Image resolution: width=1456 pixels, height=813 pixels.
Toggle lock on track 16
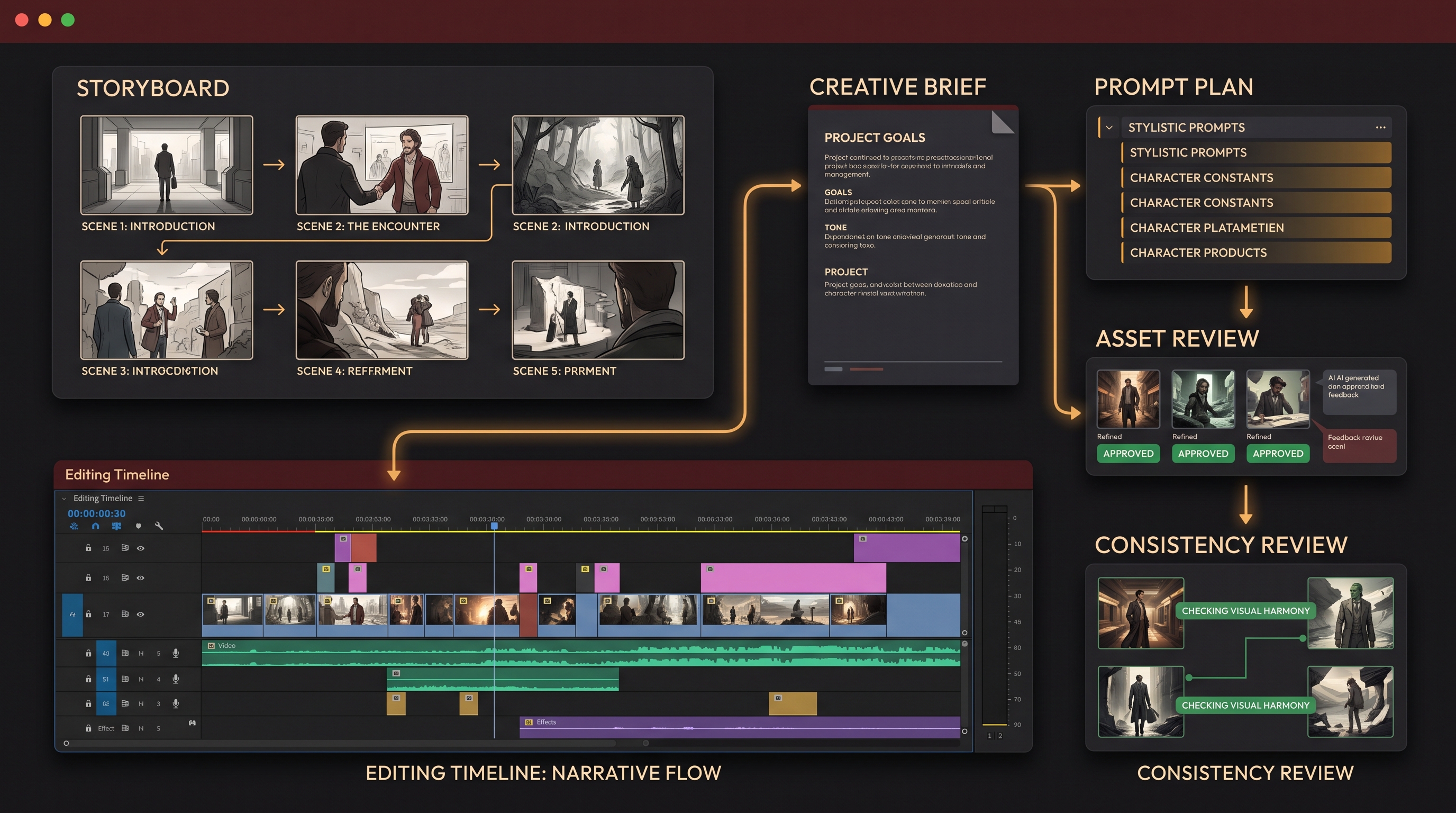point(88,577)
